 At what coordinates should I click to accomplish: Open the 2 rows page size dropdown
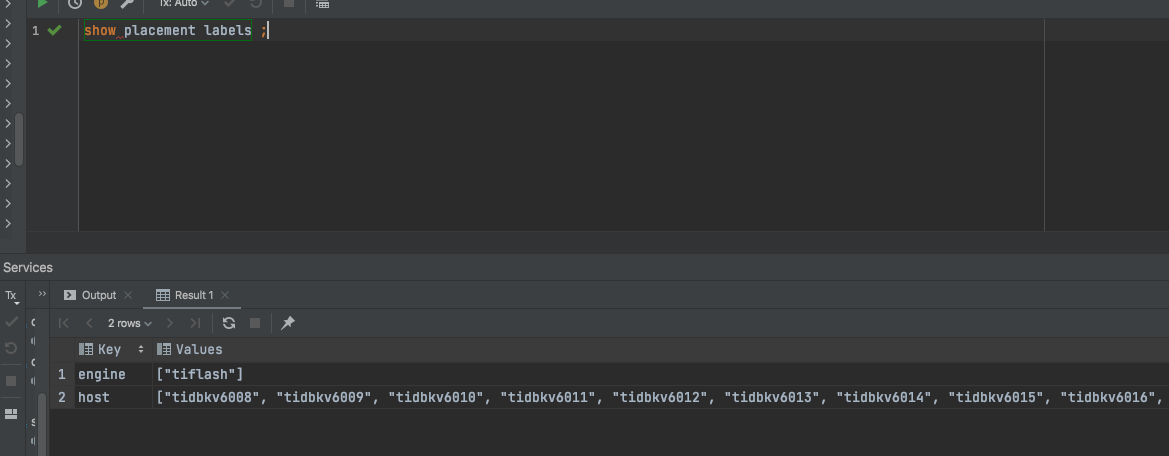(130, 323)
